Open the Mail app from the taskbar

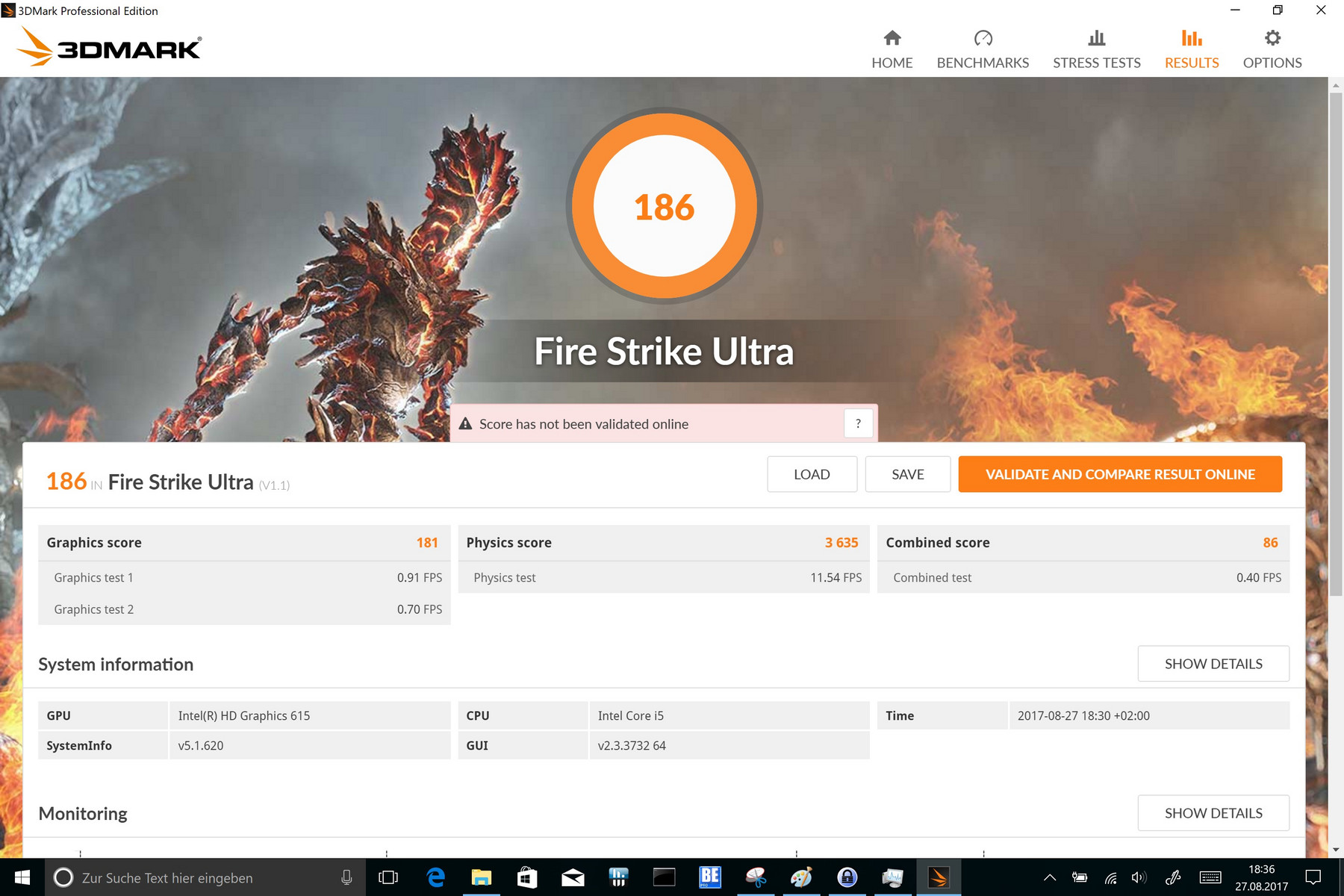[573, 877]
